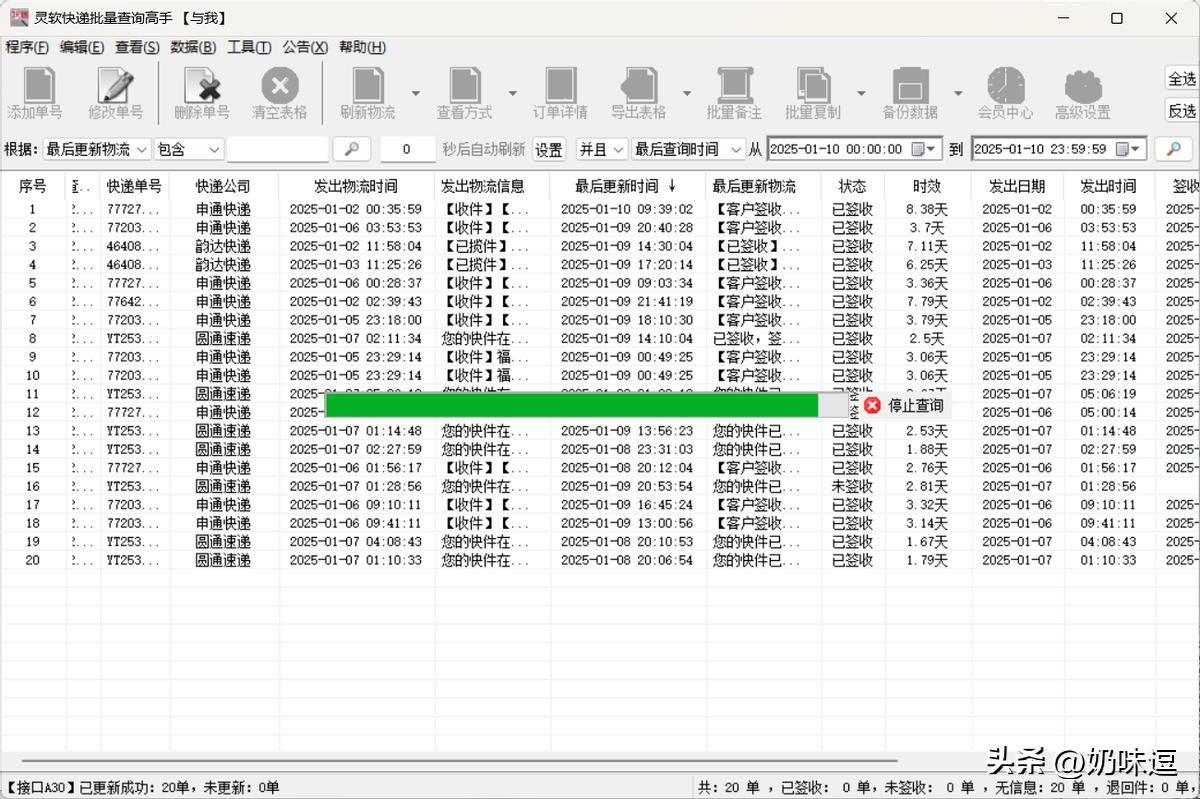Click the 高级设置 (advanced settings) icon

(x=1082, y=92)
